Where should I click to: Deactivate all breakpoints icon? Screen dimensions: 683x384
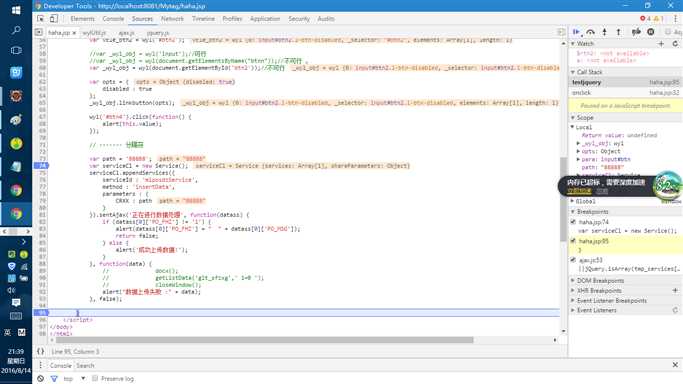pyautogui.click(x=636, y=32)
